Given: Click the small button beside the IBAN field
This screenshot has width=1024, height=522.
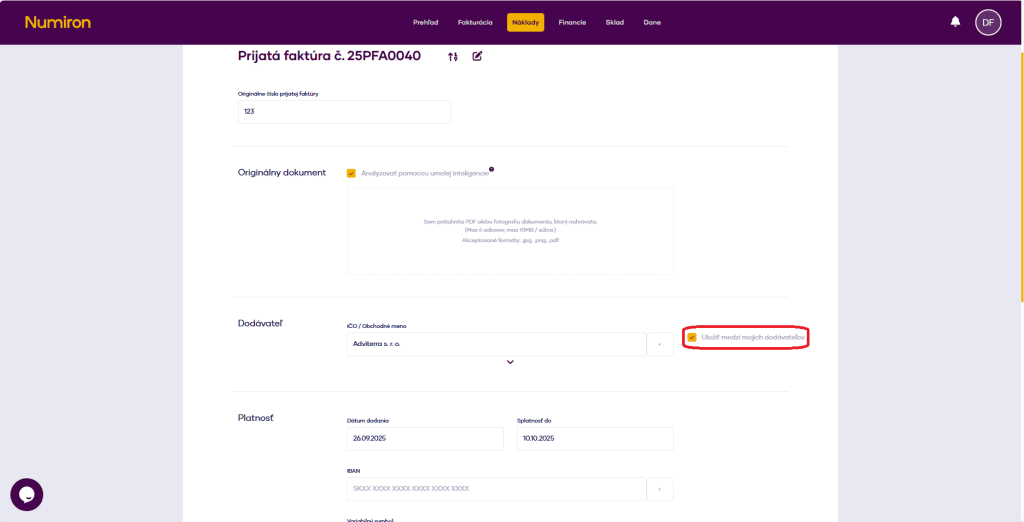Looking at the screenshot, I should coord(660,488).
